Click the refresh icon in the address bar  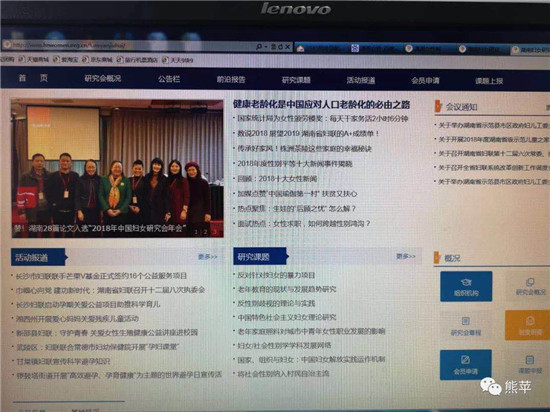(x=280, y=46)
